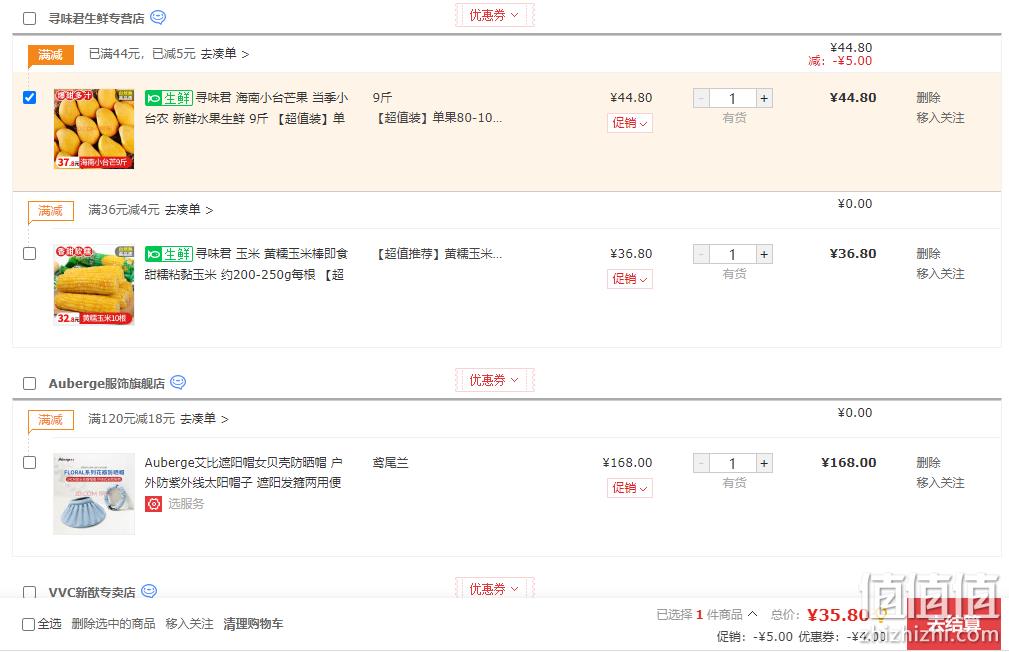Click the 生鲜 badge on the mango item
Image resolution: width=1009 pixels, height=652 pixels.
169,98
